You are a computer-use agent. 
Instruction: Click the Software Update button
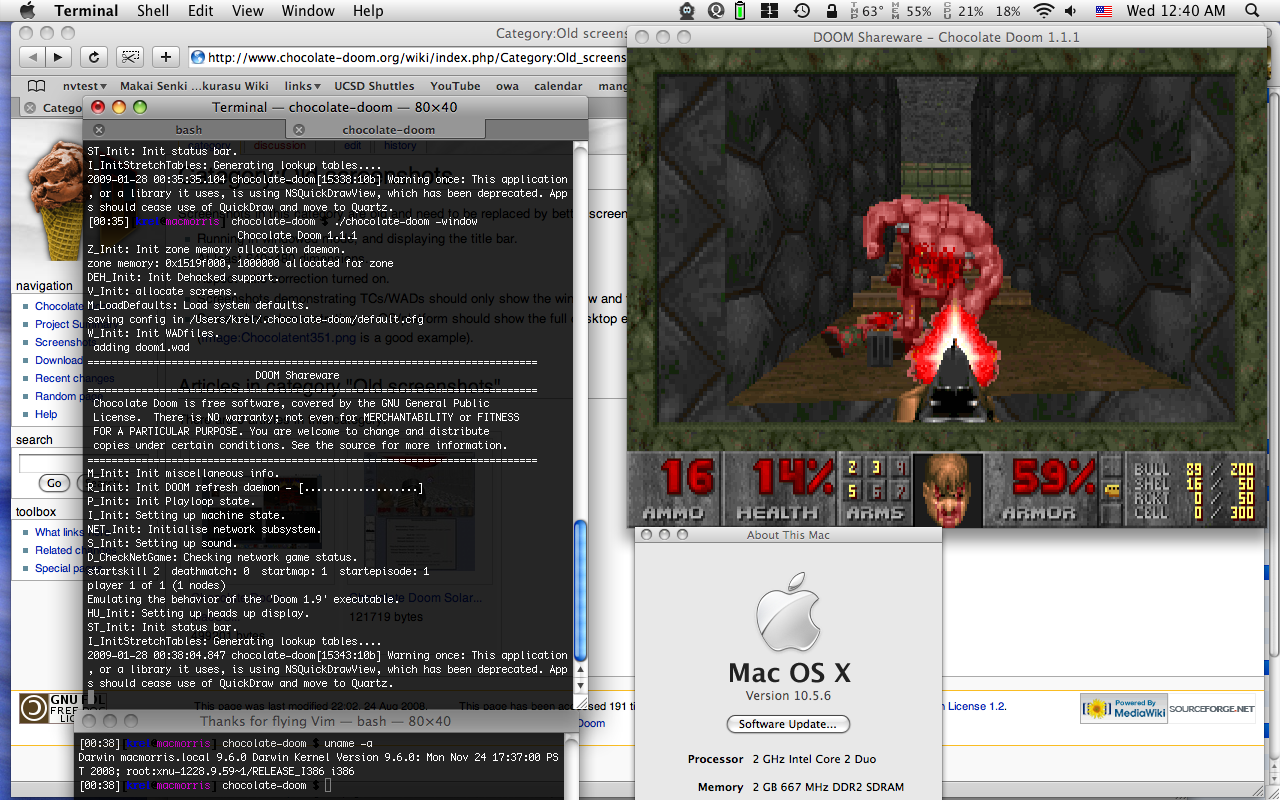787,724
